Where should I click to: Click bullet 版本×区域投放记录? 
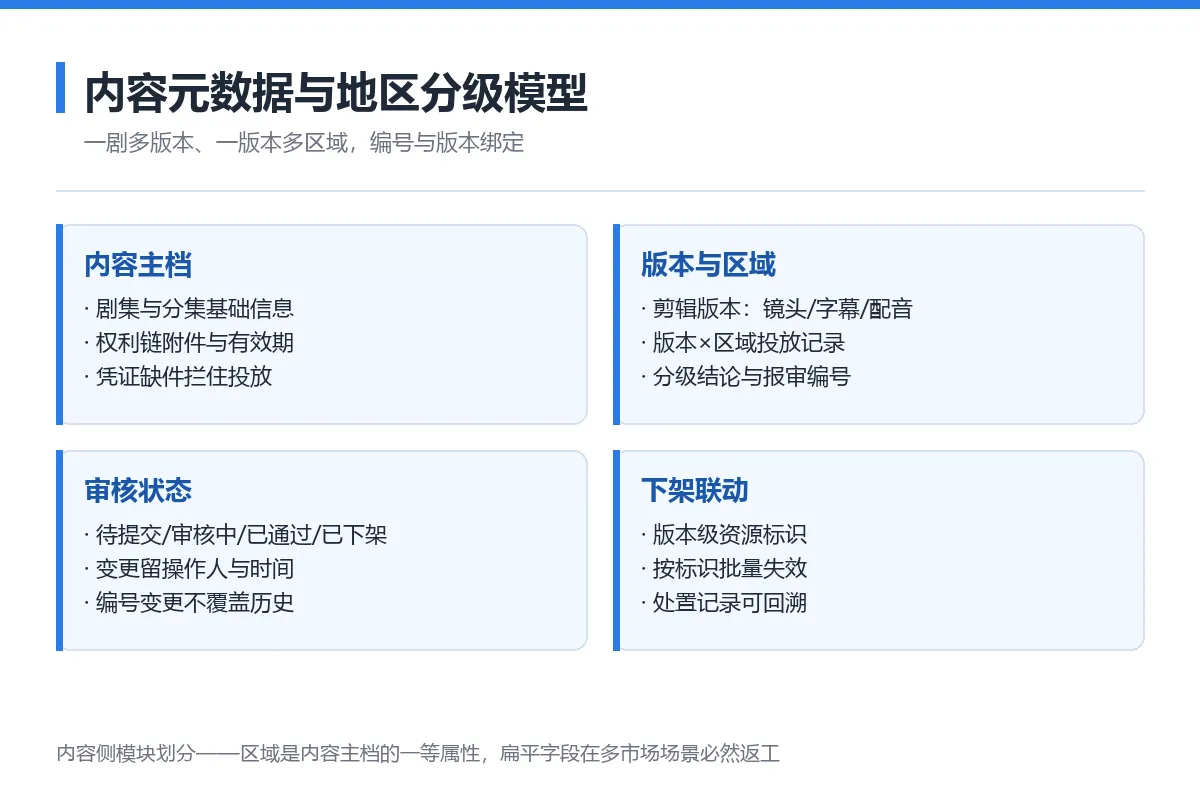[743, 343]
